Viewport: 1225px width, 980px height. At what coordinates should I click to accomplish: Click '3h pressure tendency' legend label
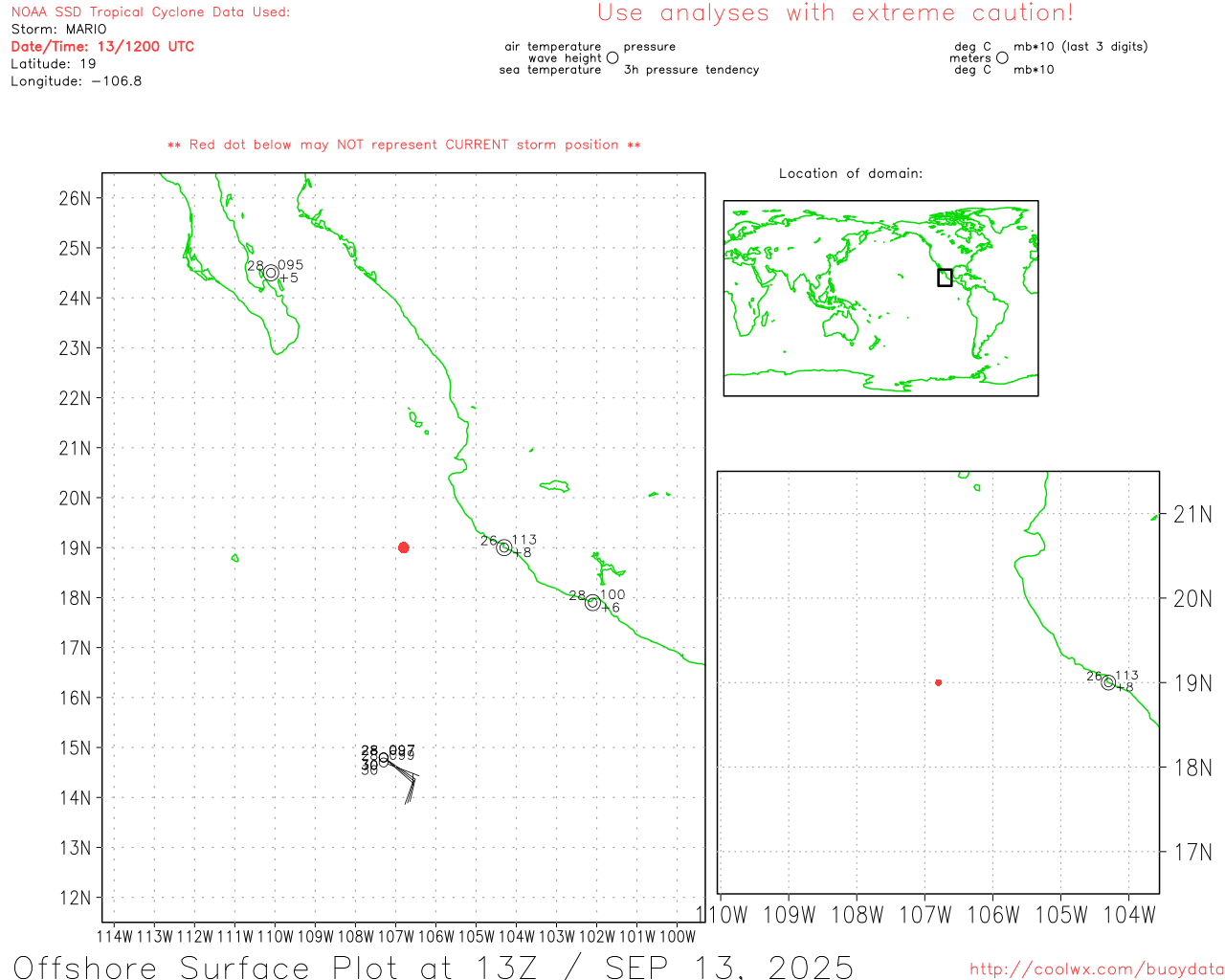pos(691,70)
